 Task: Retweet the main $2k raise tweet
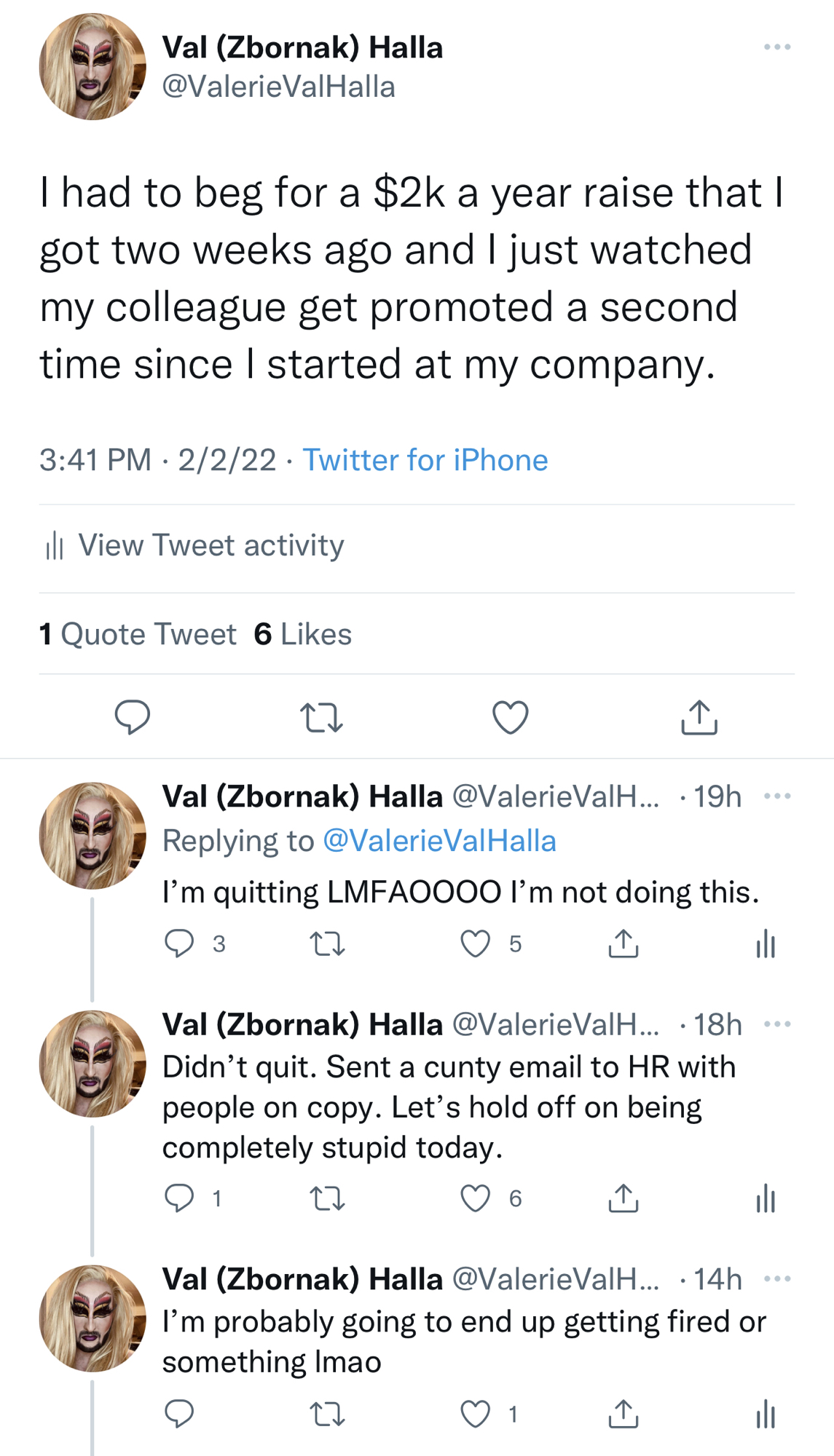coord(321,717)
